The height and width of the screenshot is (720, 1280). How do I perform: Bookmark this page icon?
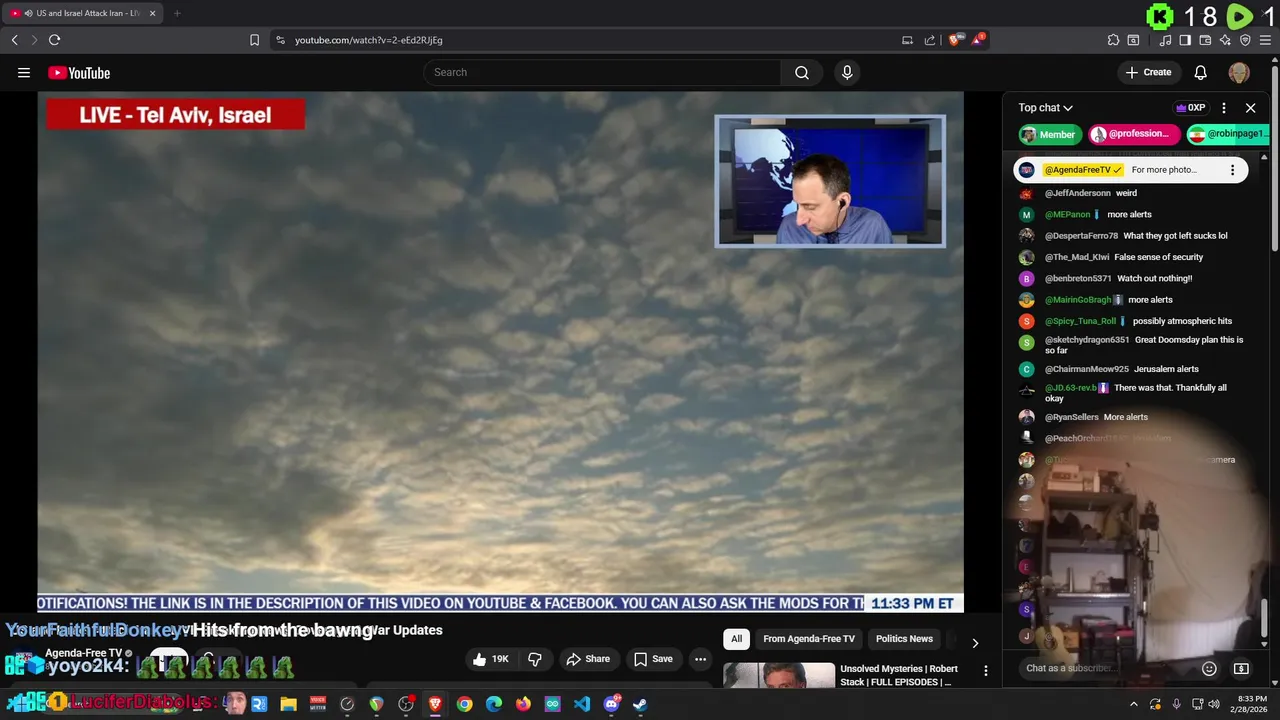click(254, 40)
